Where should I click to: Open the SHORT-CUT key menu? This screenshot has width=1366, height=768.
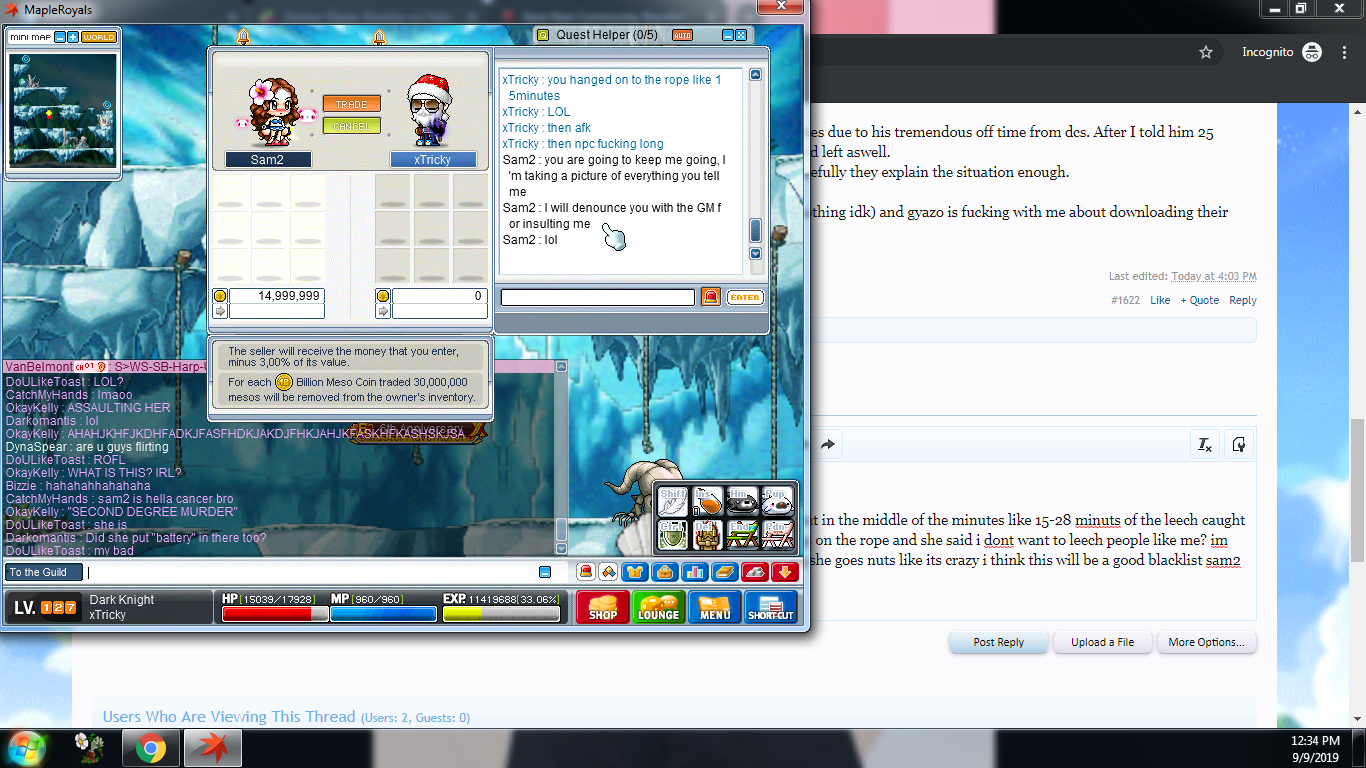pos(771,607)
